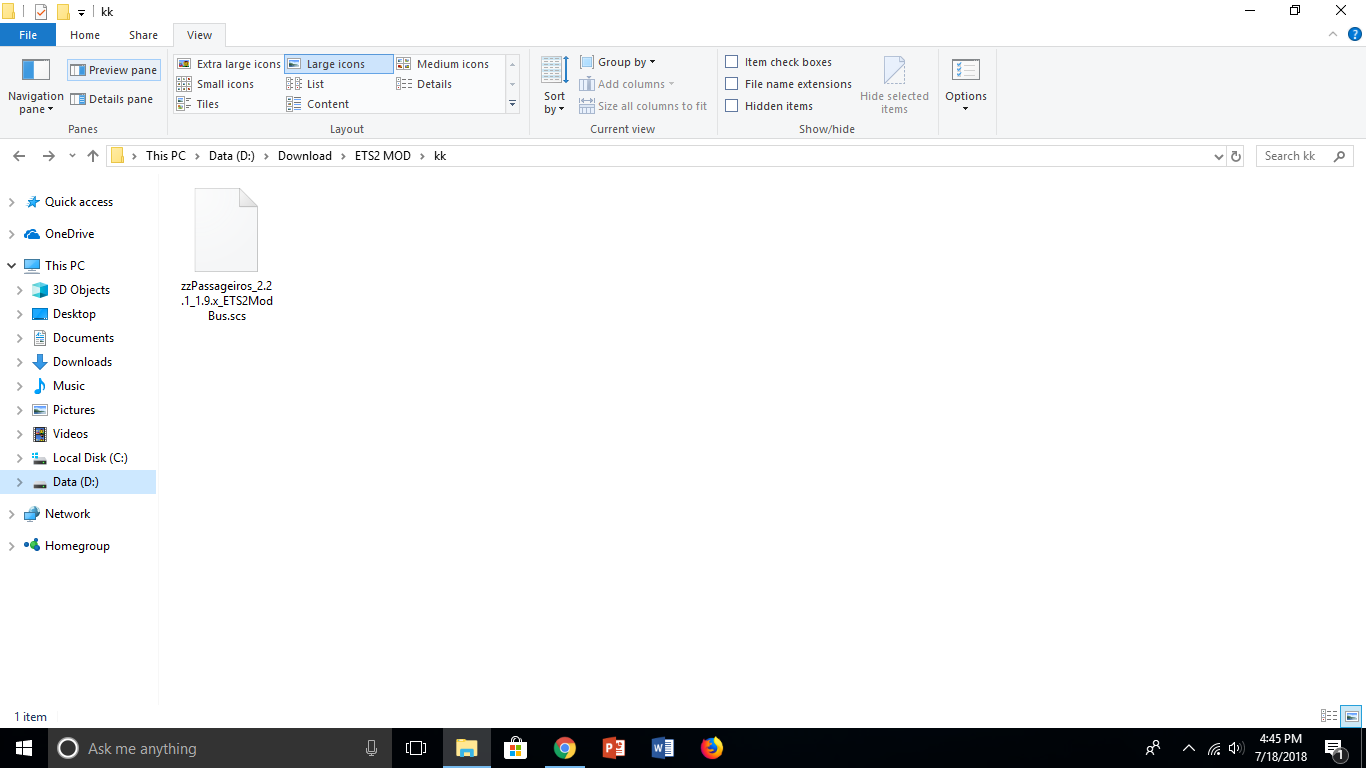
Task: Open the Share ribbon tab
Action: (143, 34)
